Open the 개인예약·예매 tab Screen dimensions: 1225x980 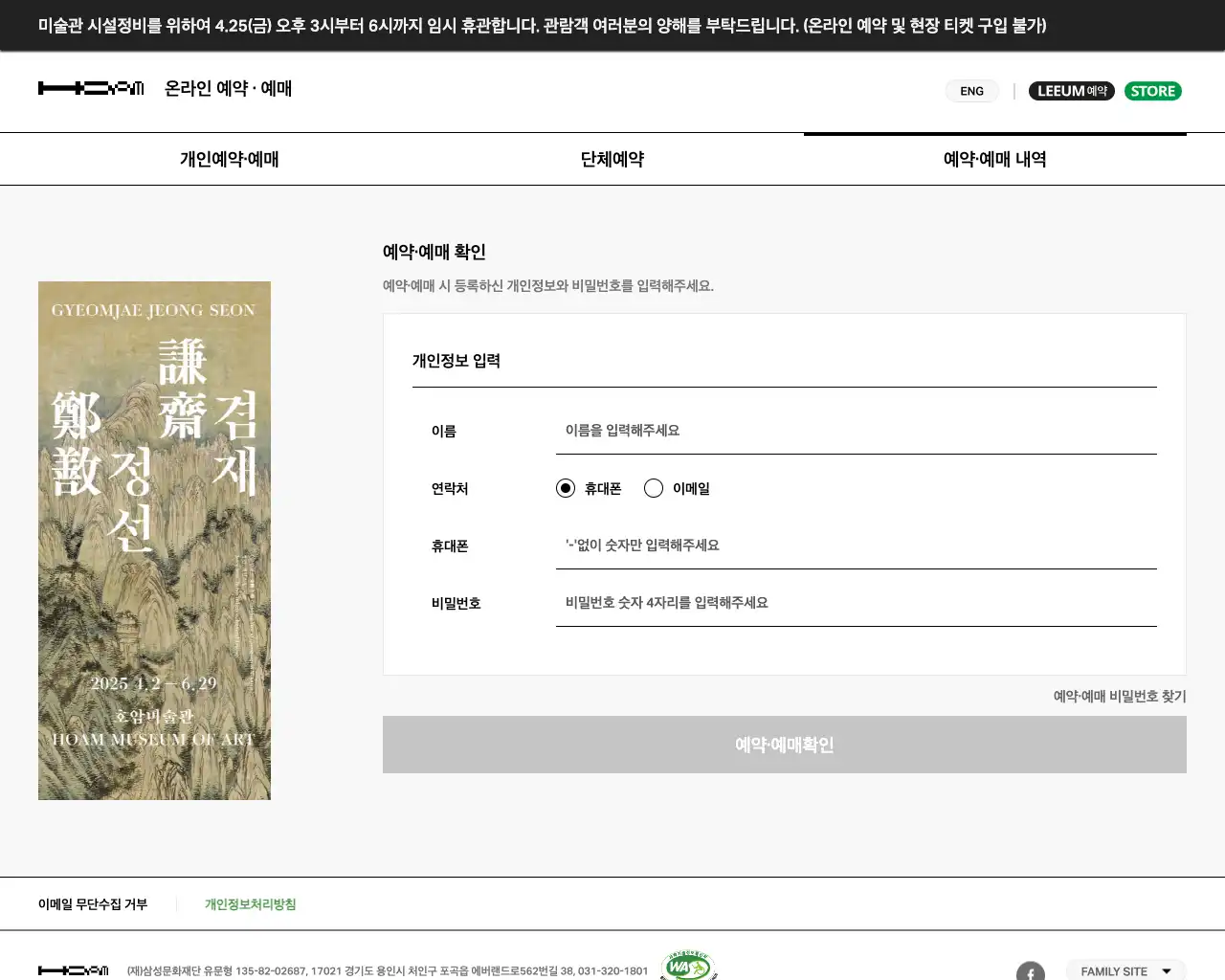point(230,159)
